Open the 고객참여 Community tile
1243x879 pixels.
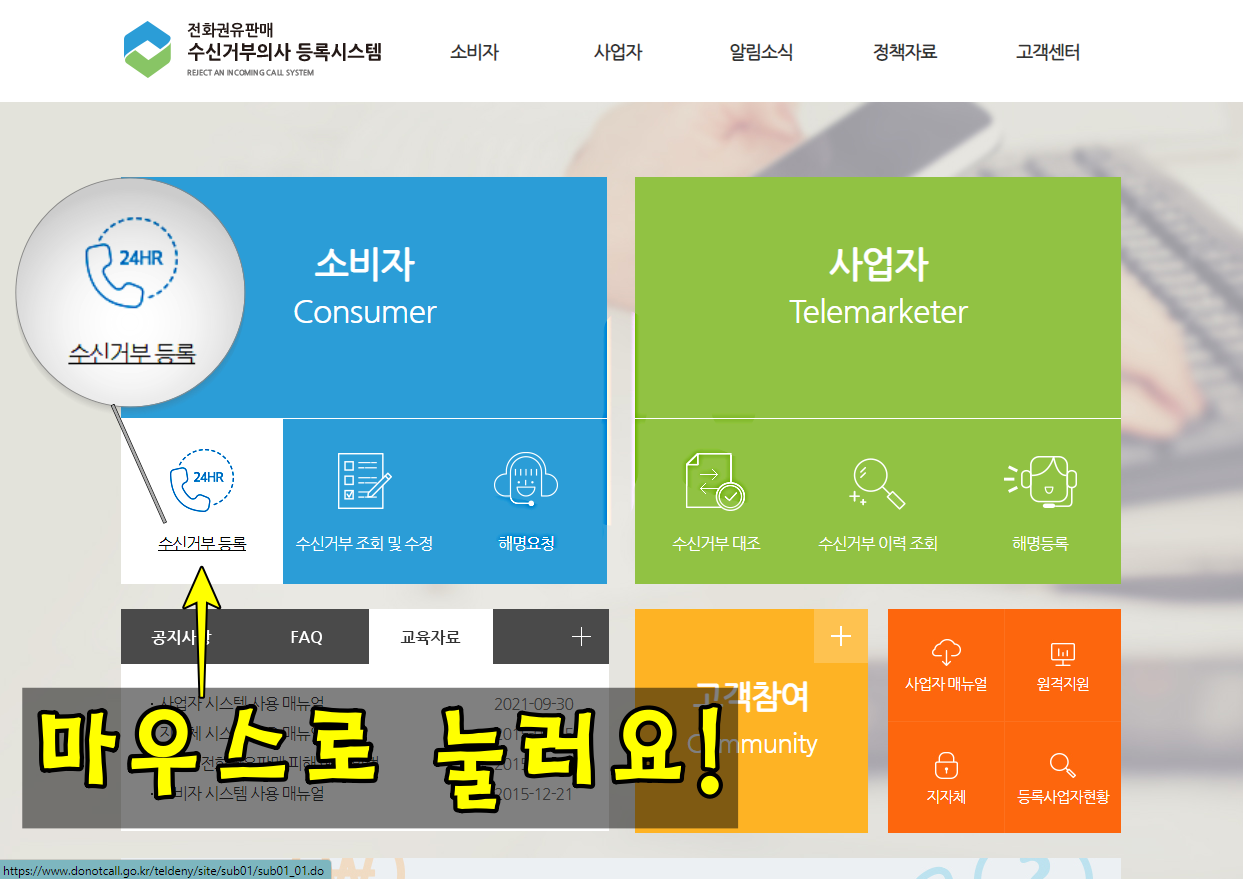(751, 720)
